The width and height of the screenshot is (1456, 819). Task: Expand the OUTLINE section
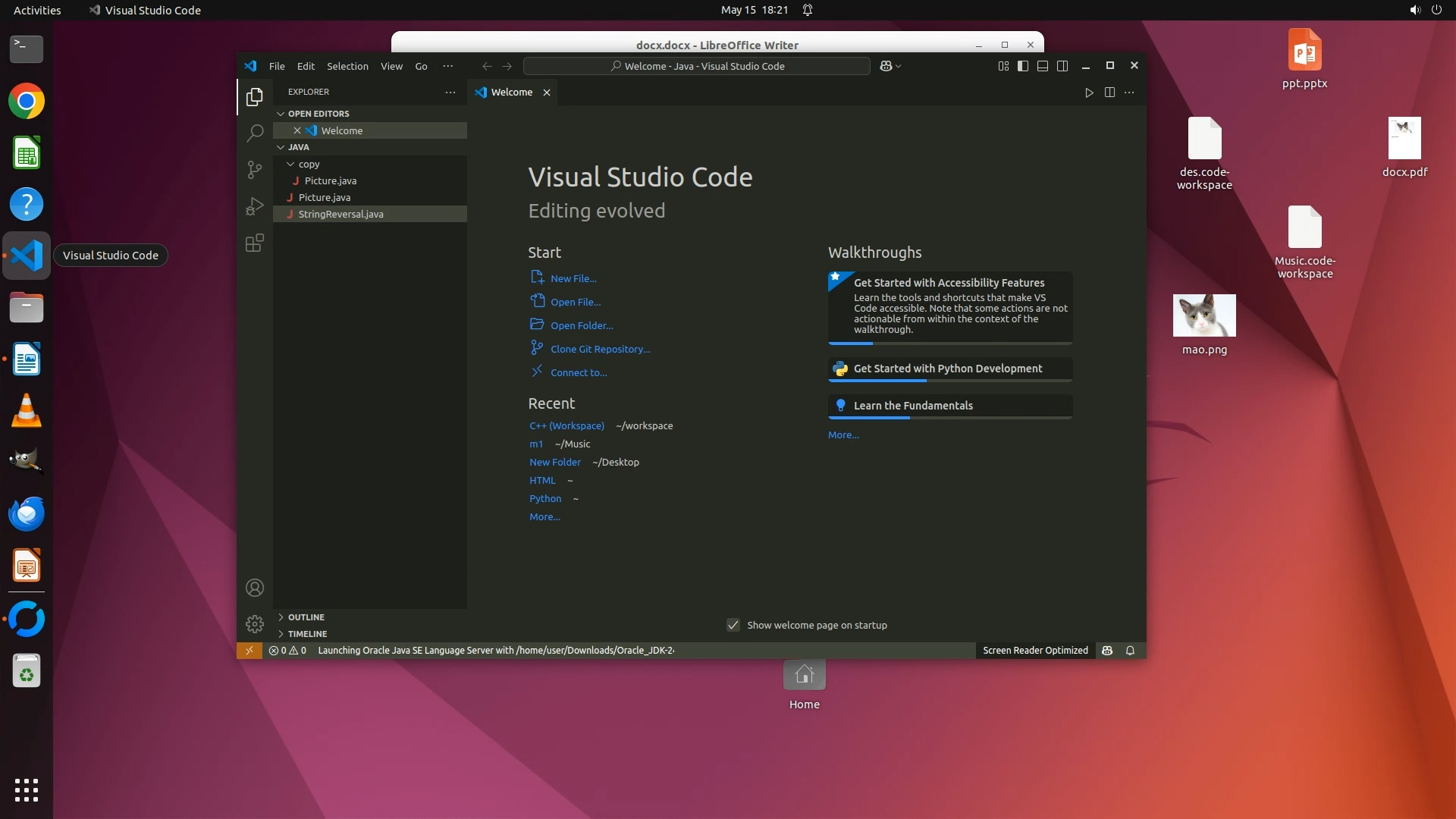(x=306, y=617)
